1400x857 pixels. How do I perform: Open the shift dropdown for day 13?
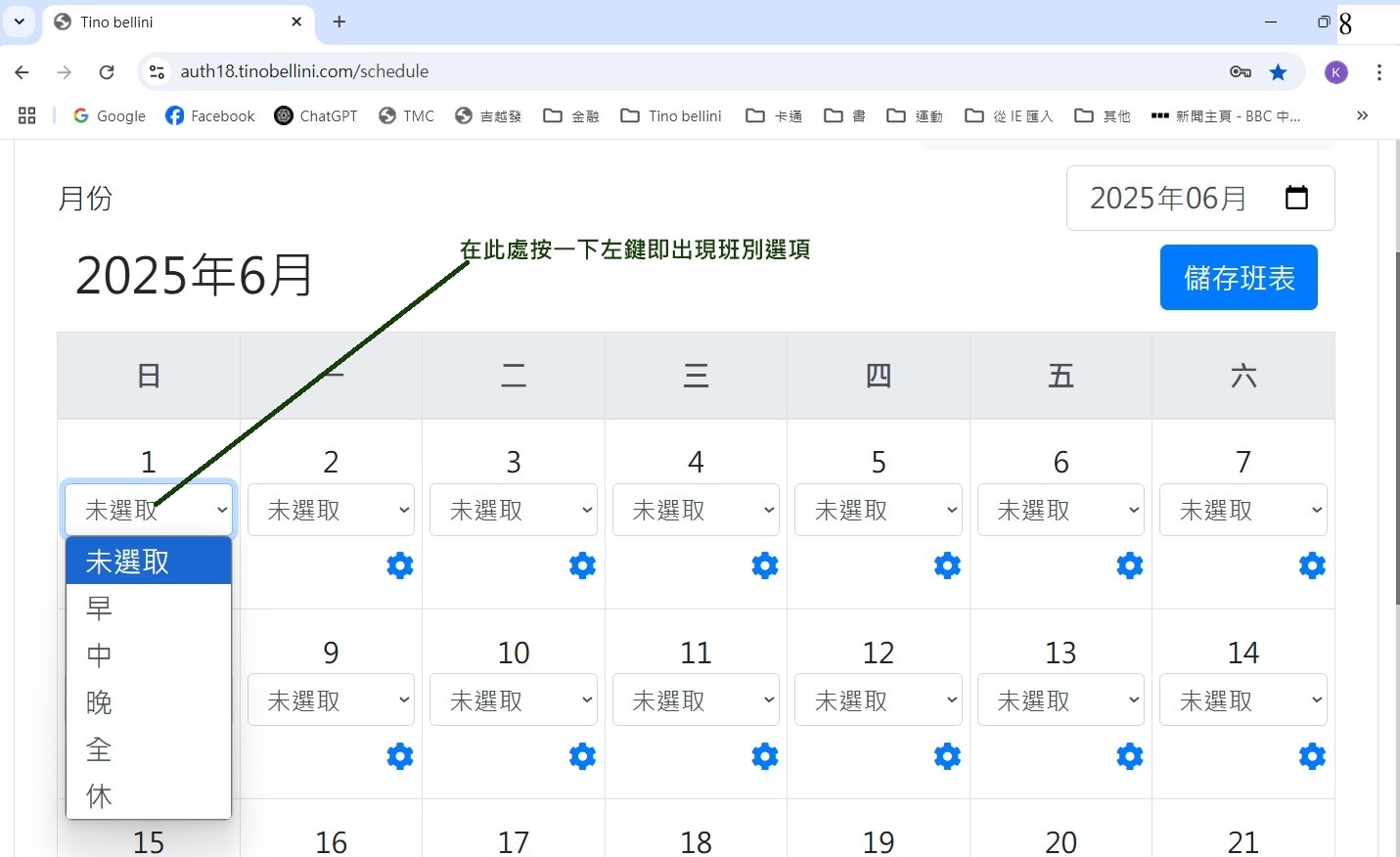1061,700
